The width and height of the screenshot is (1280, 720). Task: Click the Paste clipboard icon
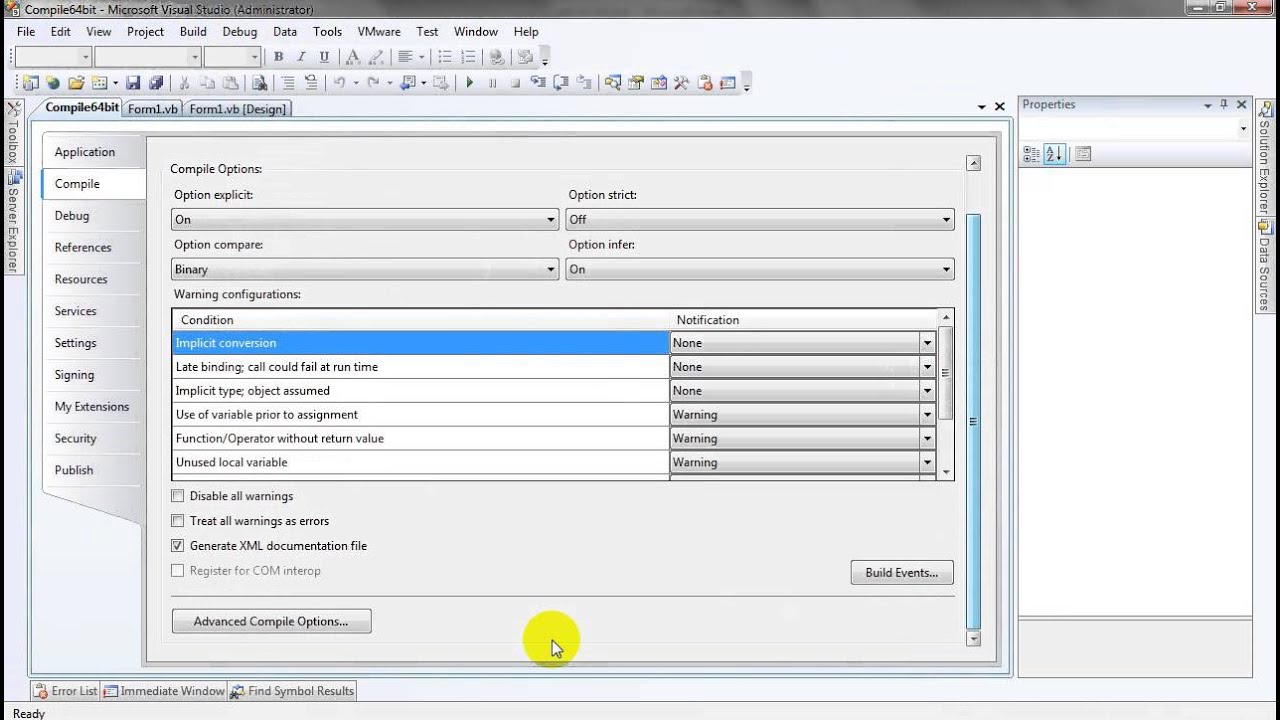pyautogui.click(x=231, y=83)
